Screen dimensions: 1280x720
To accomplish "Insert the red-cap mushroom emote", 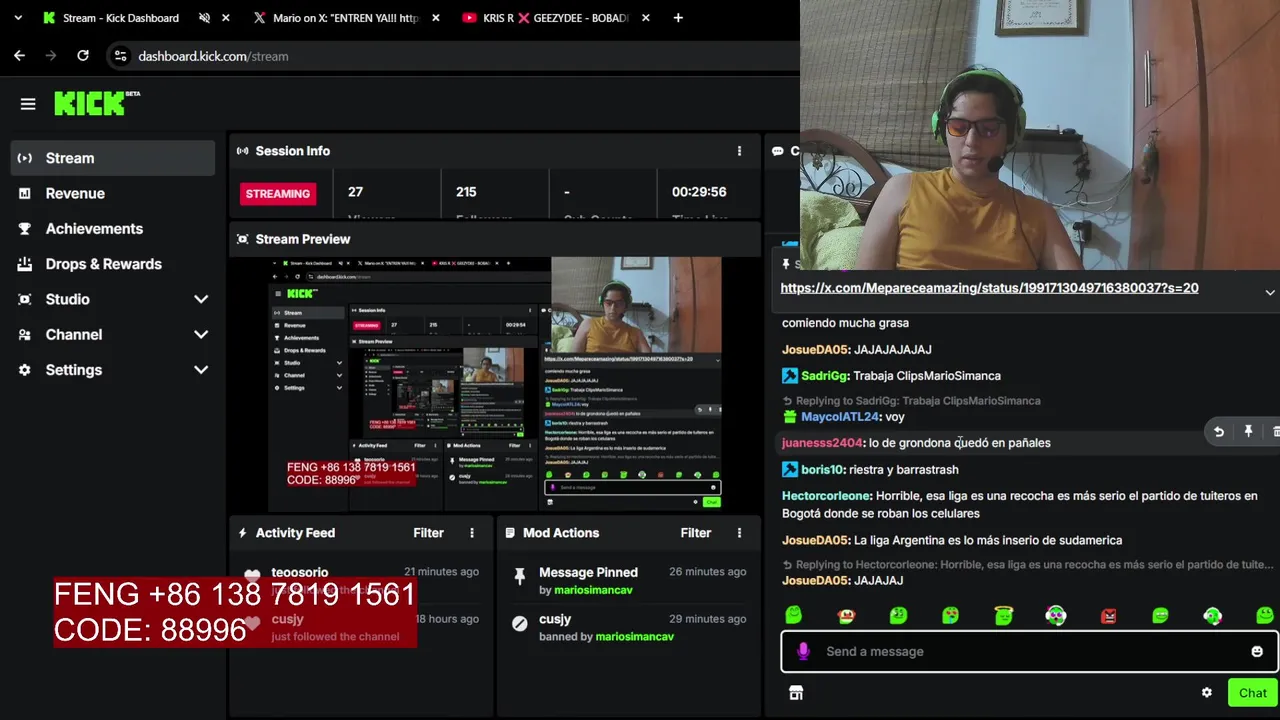I will pyautogui.click(x=846, y=615).
